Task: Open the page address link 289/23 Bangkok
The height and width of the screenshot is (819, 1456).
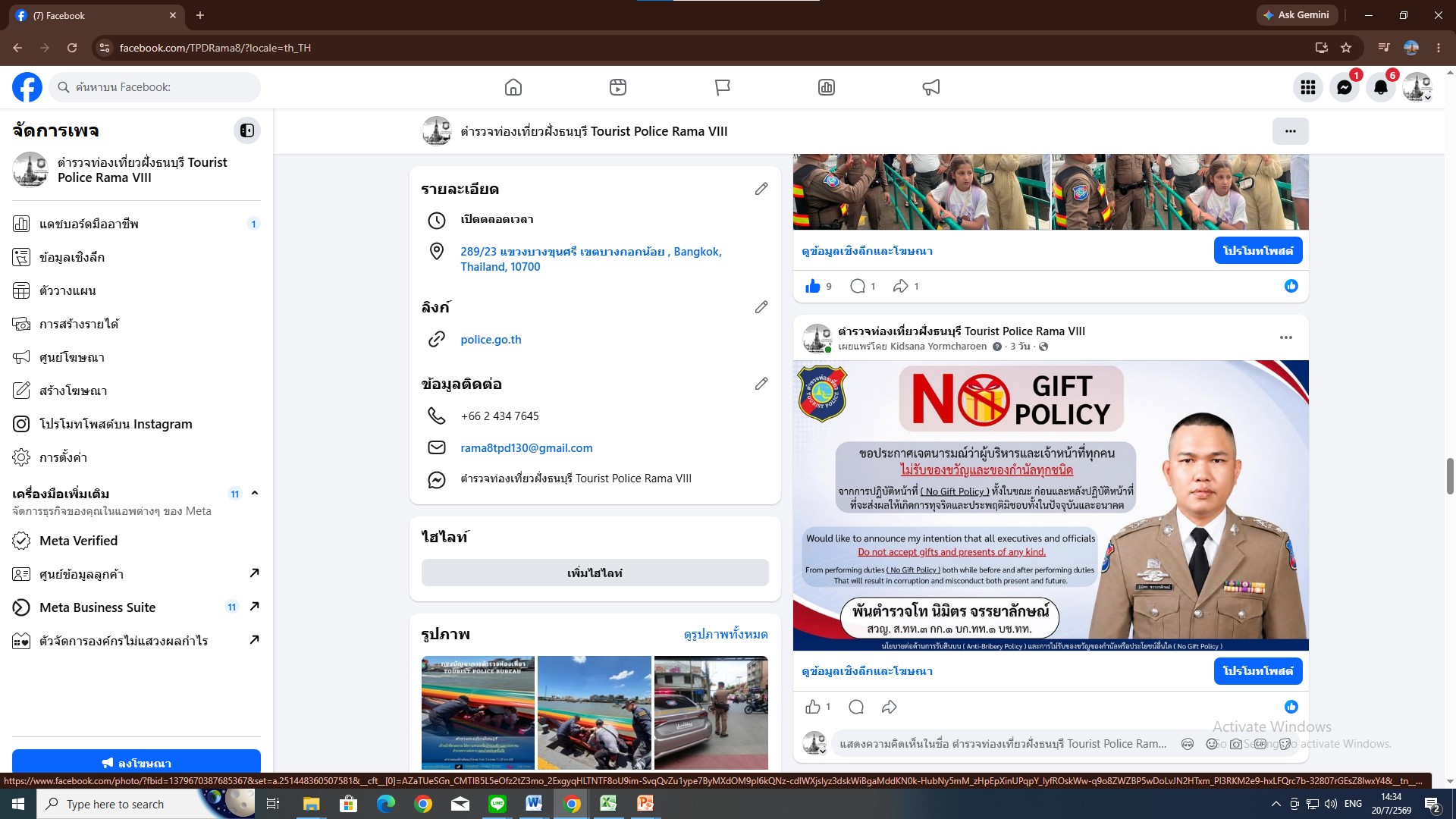Action: [x=591, y=259]
